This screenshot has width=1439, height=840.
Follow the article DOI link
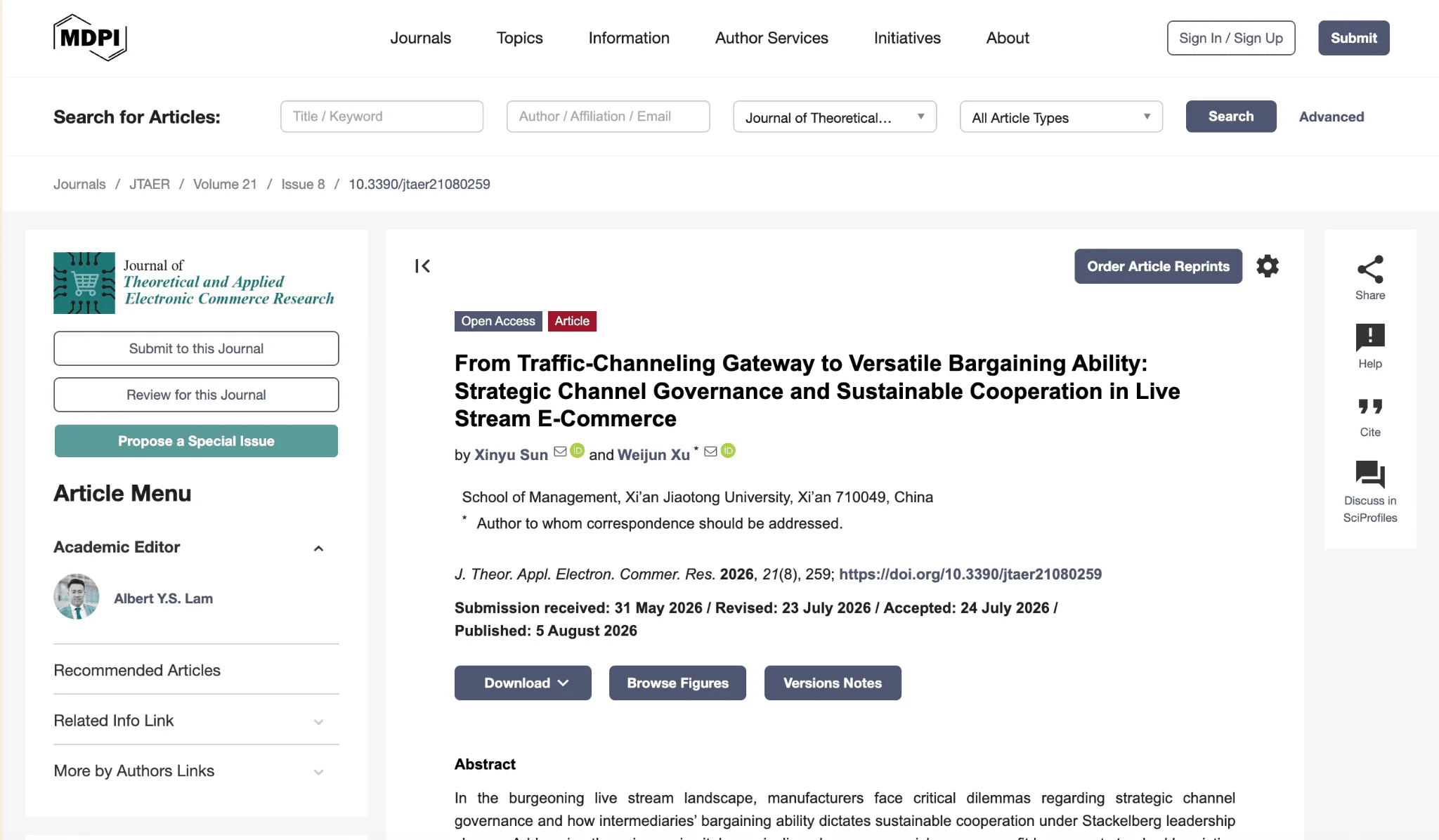pyautogui.click(x=970, y=575)
